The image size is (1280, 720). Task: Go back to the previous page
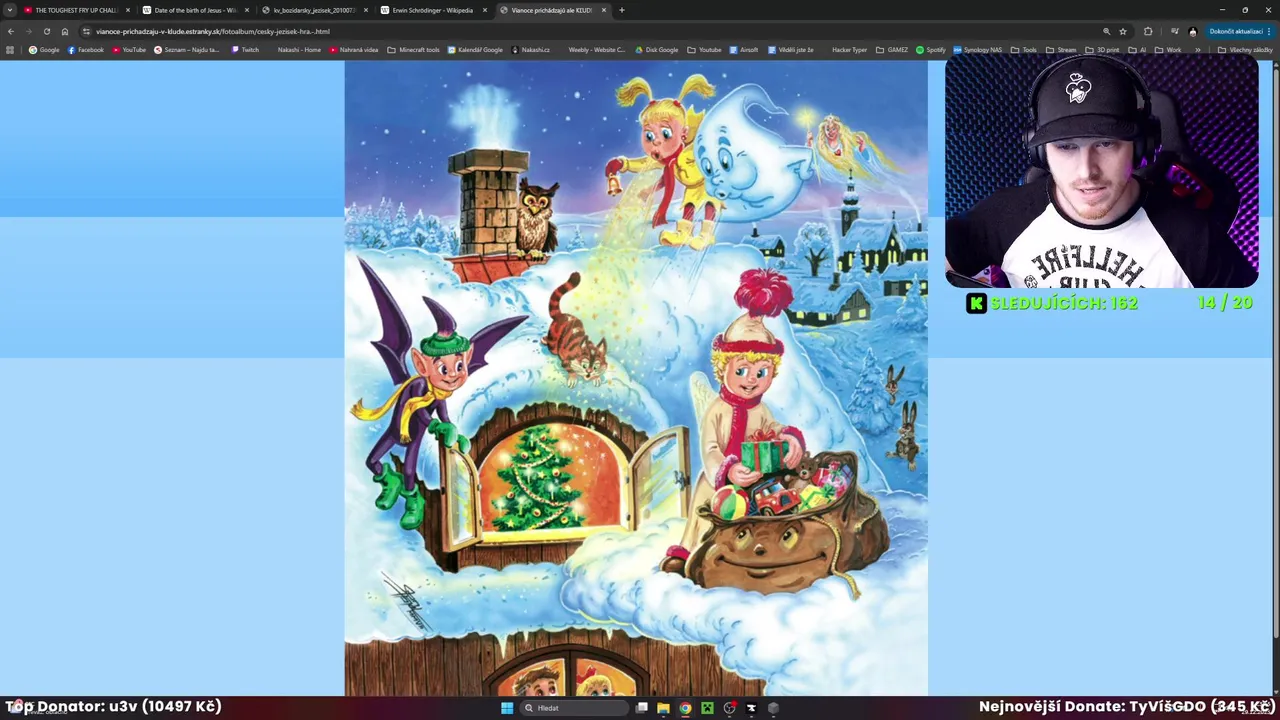[x=10, y=31]
